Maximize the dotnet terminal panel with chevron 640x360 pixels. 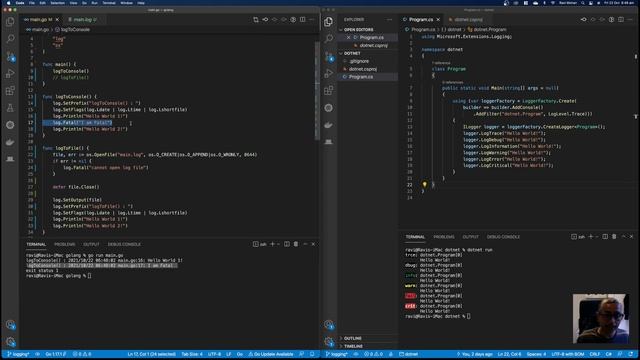coord(623,236)
